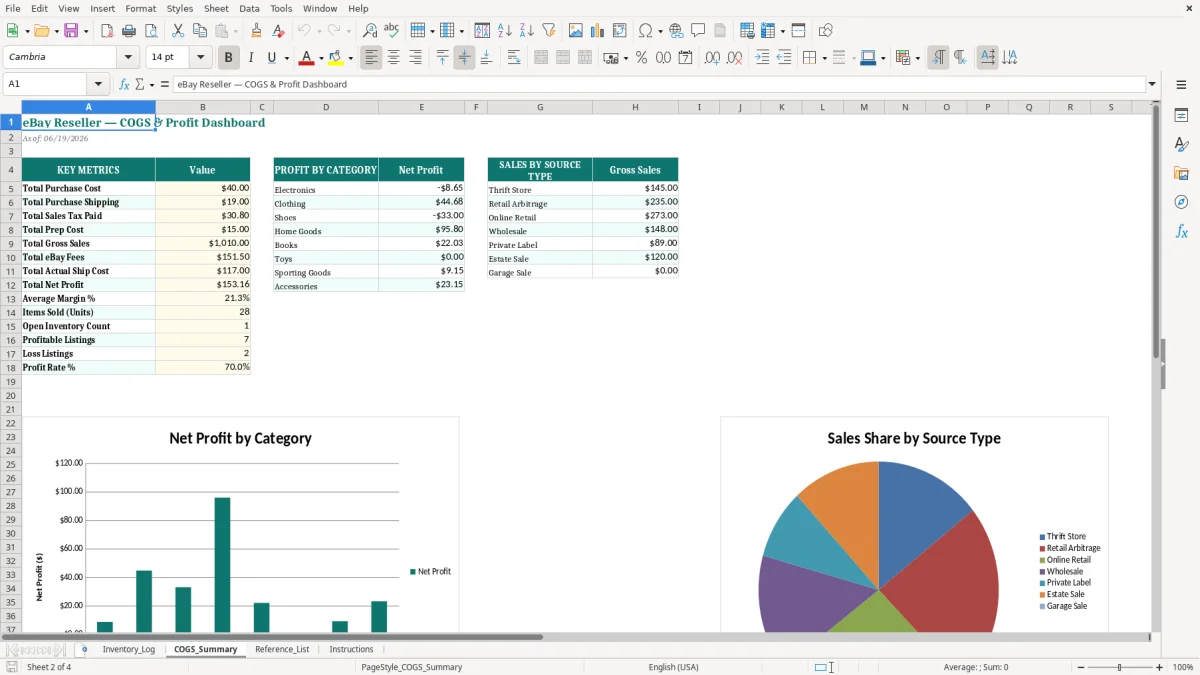Switch to the Inventory_Log sheet tab

pos(129,649)
